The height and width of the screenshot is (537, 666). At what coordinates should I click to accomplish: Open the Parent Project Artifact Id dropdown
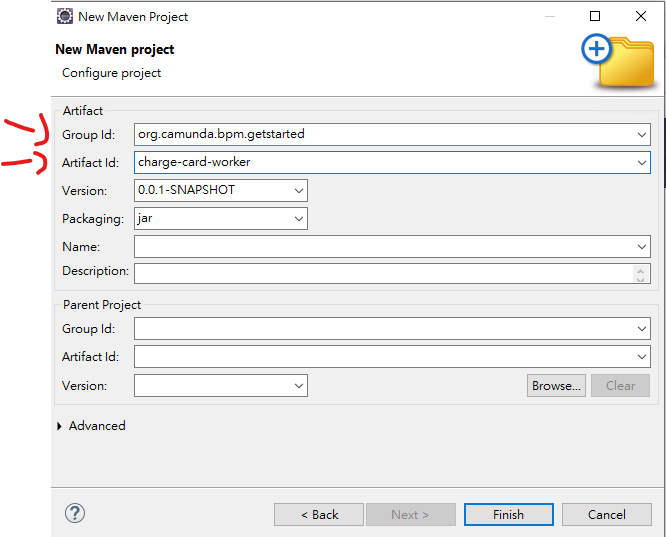[641, 356]
